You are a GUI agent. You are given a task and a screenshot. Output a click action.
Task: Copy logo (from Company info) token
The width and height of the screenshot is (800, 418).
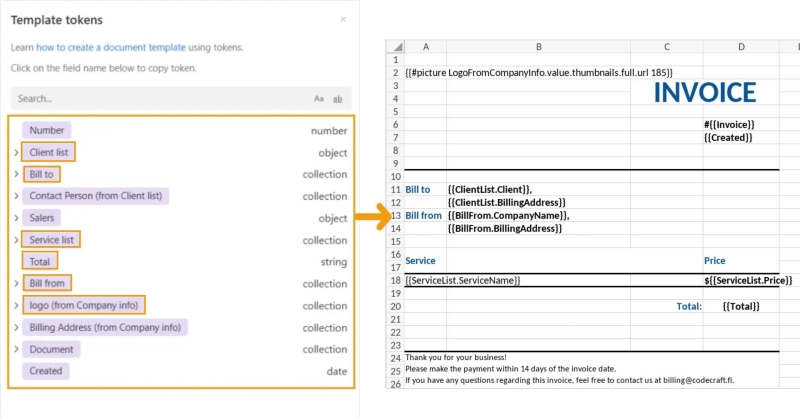point(84,305)
